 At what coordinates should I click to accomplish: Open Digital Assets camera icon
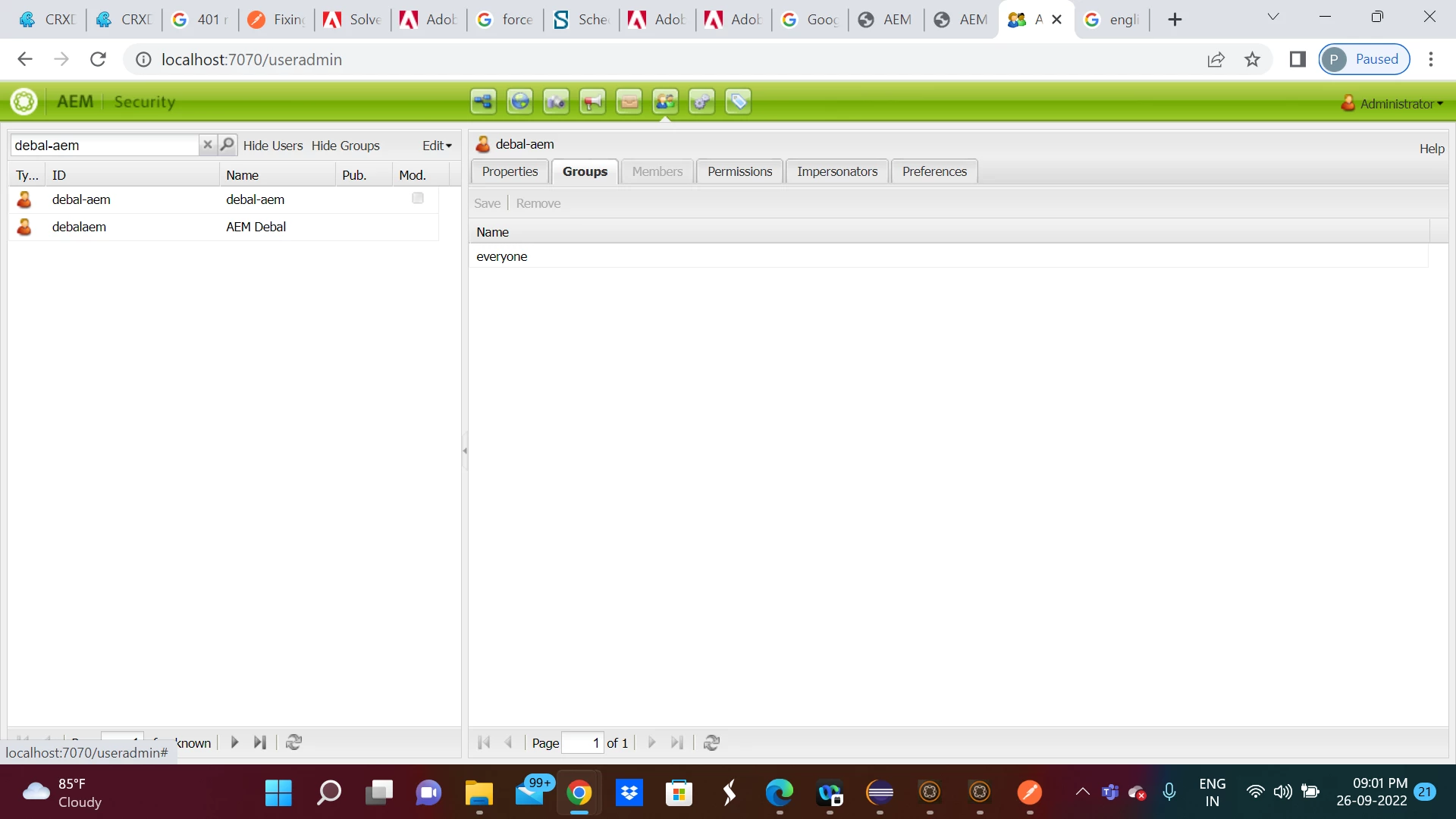pyautogui.click(x=556, y=102)
